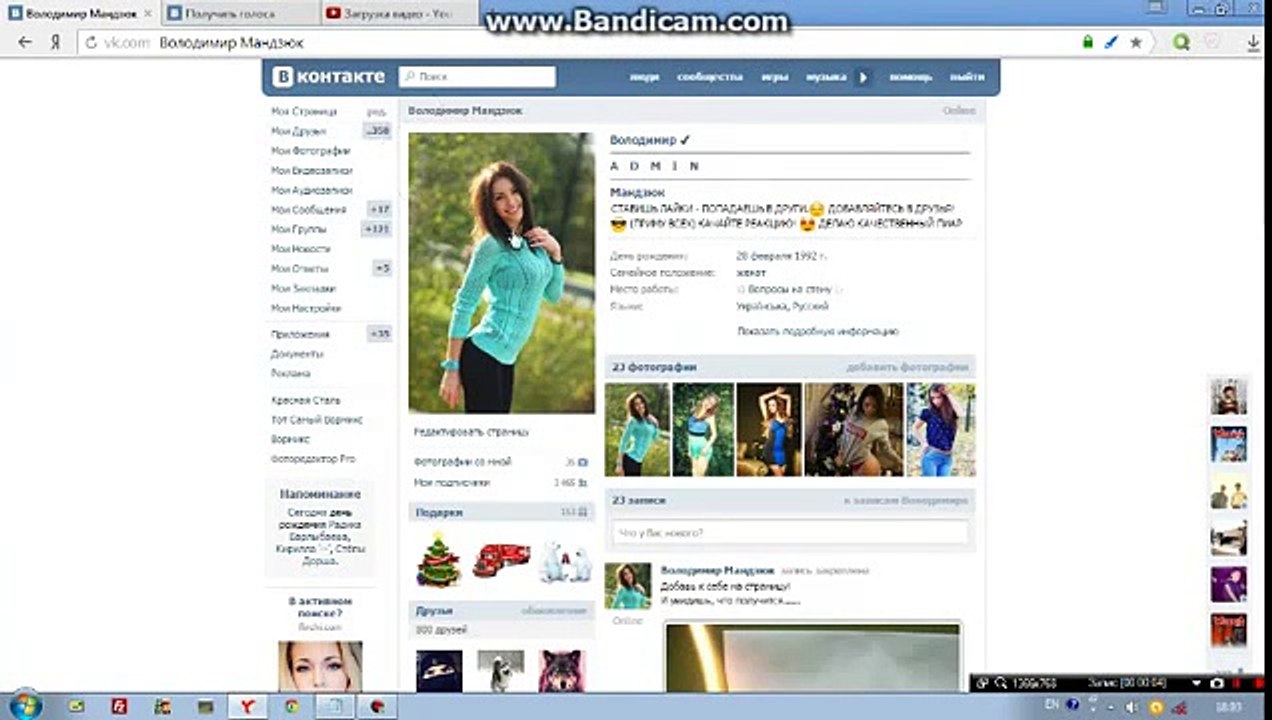Click the Bandicam red circle taskbar icon
The image size is (1272, 720).
(377, 706)
